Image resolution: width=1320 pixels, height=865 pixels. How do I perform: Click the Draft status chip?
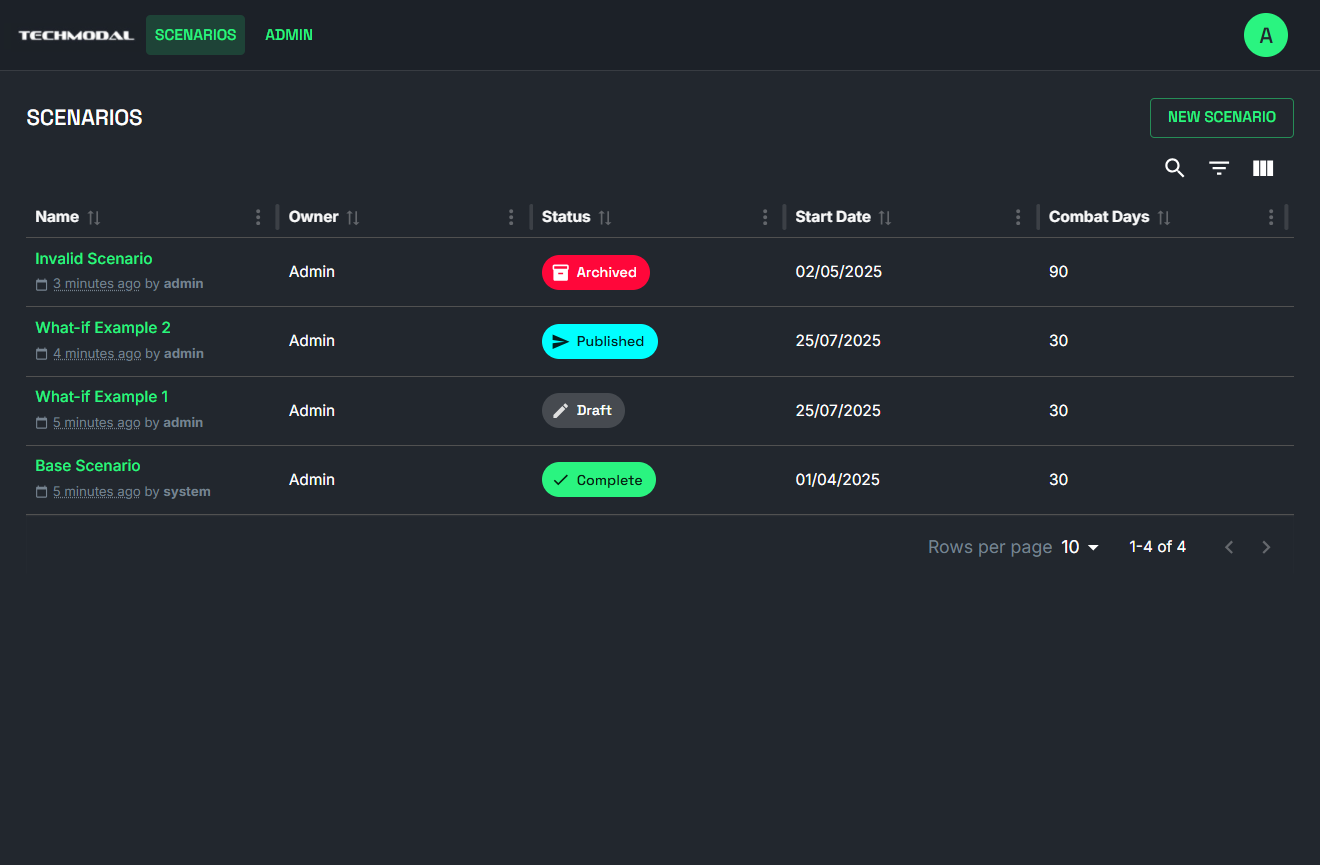click(583, 410)
